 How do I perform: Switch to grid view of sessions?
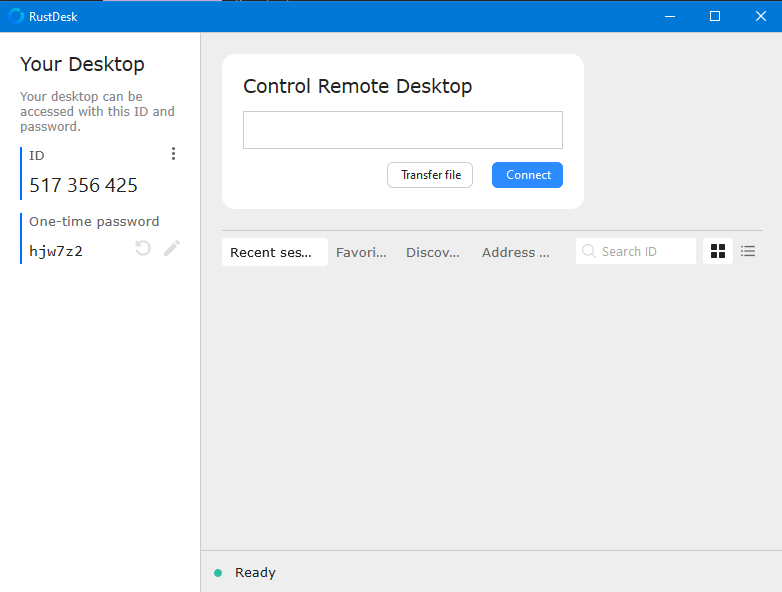(718, 251)
